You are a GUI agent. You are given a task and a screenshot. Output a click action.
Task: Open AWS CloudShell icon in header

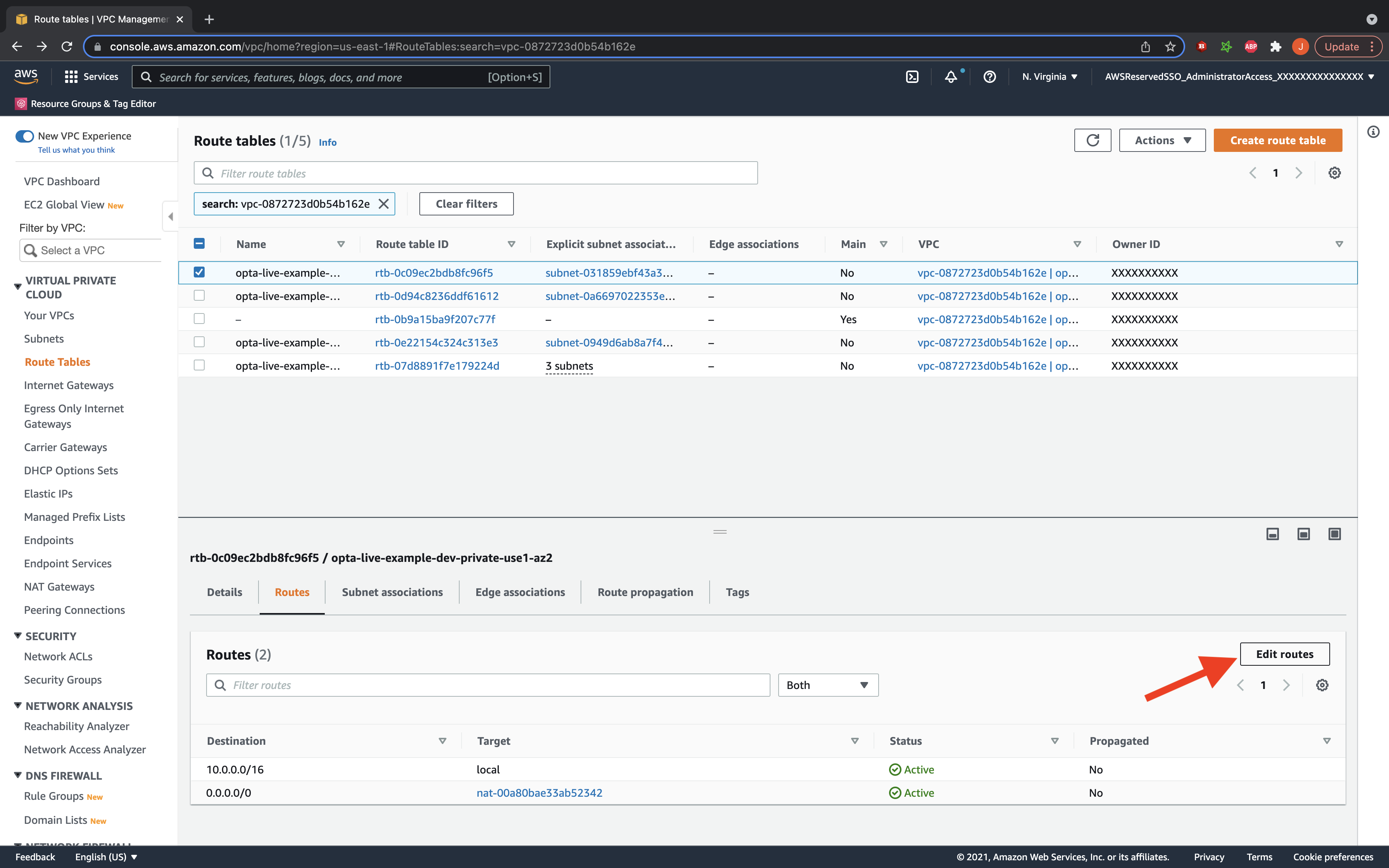tap(912, 77)
